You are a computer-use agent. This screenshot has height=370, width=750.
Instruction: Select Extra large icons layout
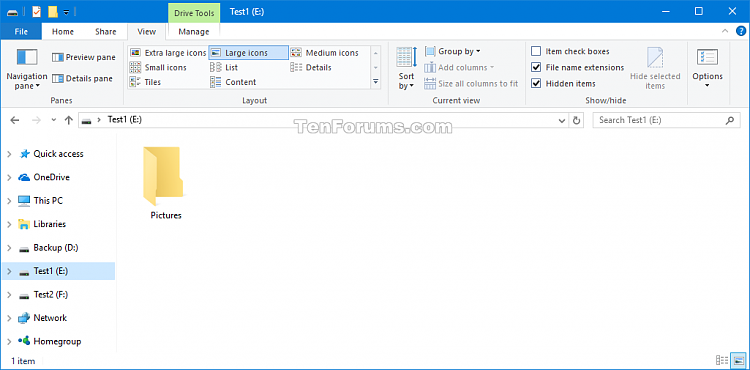pos(168,53)
